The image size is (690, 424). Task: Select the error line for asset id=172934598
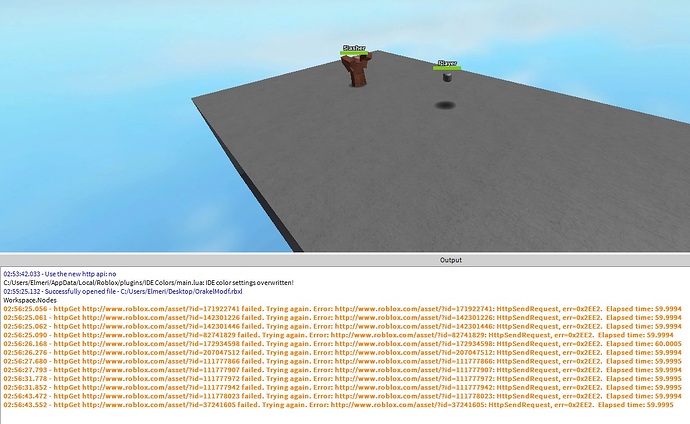coord(342,344)
